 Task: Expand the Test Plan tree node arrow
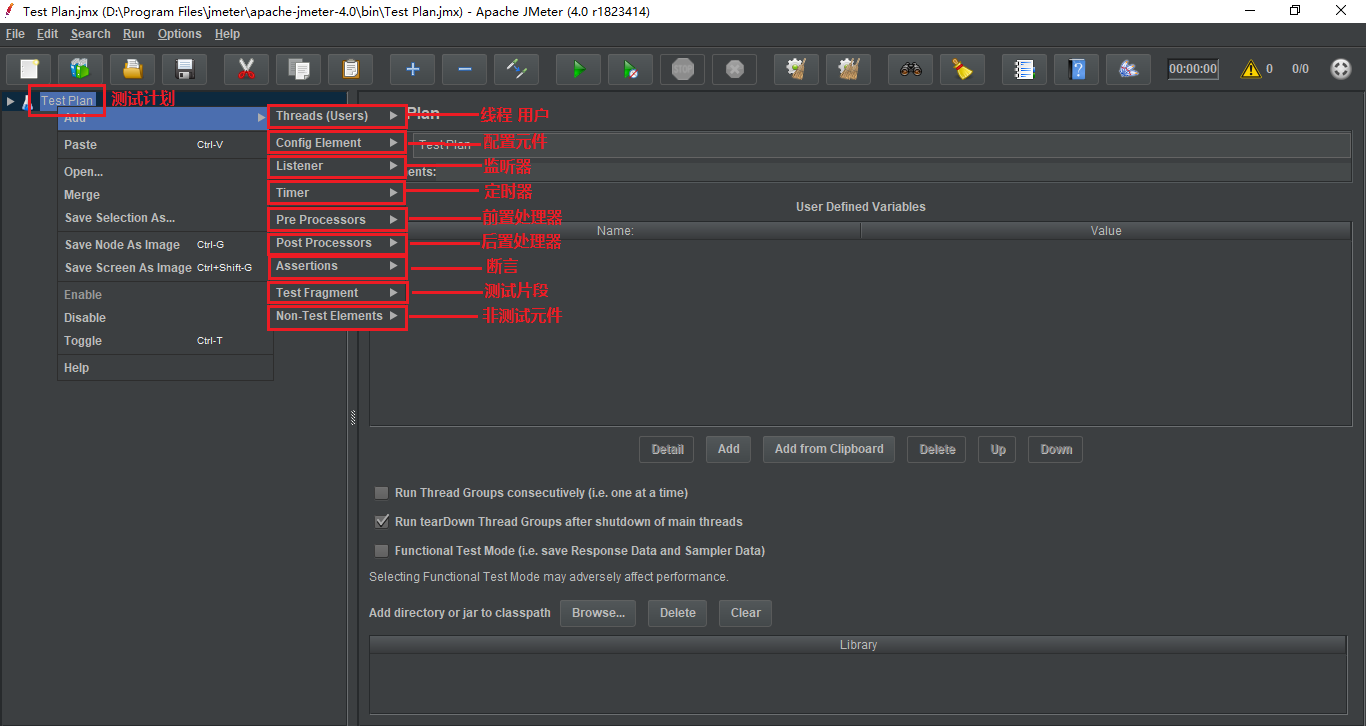tap(11, 100)
